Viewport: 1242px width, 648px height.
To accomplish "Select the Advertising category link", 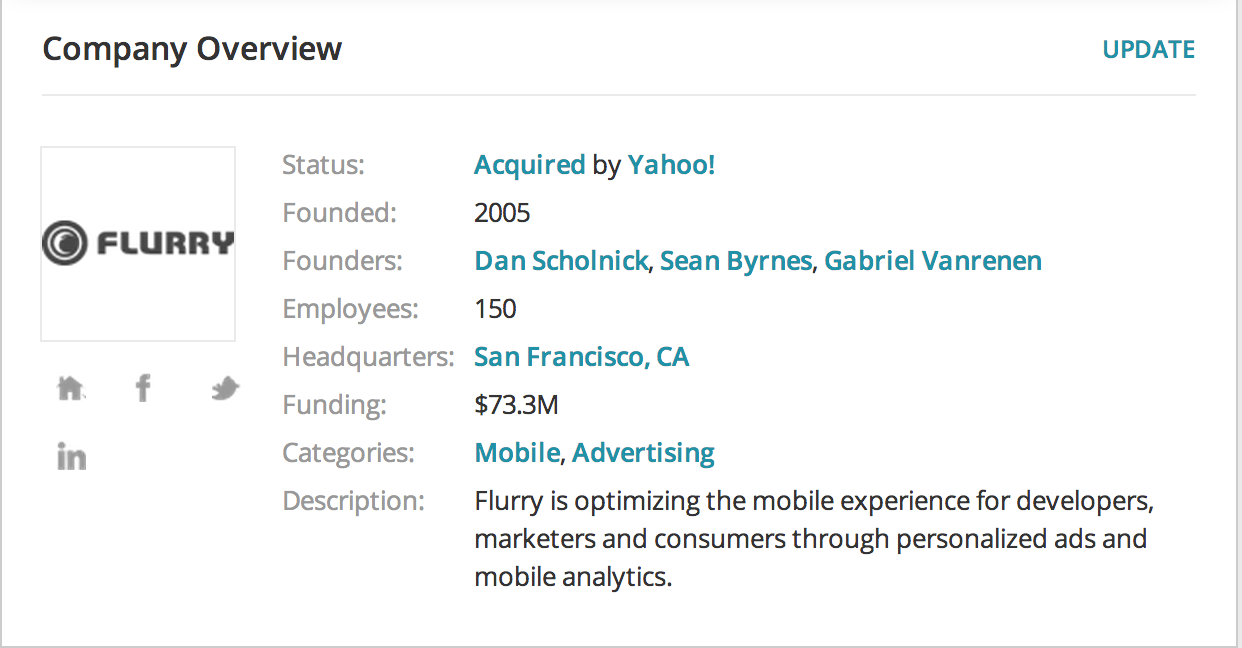I will [643, 453].
